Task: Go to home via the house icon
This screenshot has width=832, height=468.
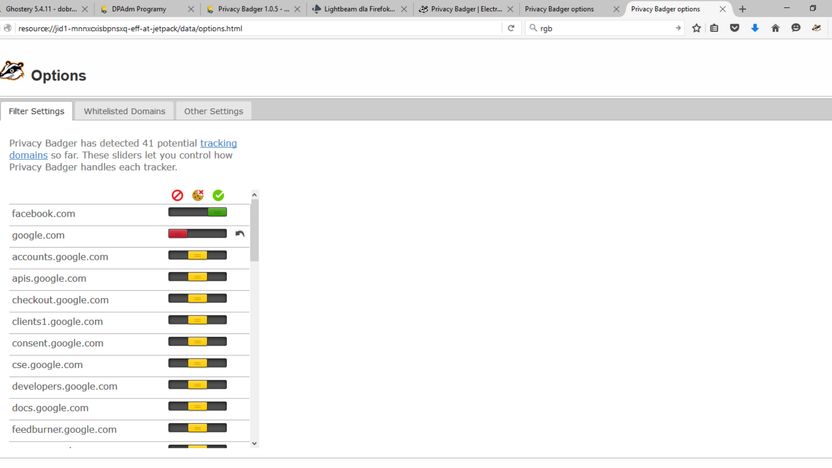Action: pos(775,28)
